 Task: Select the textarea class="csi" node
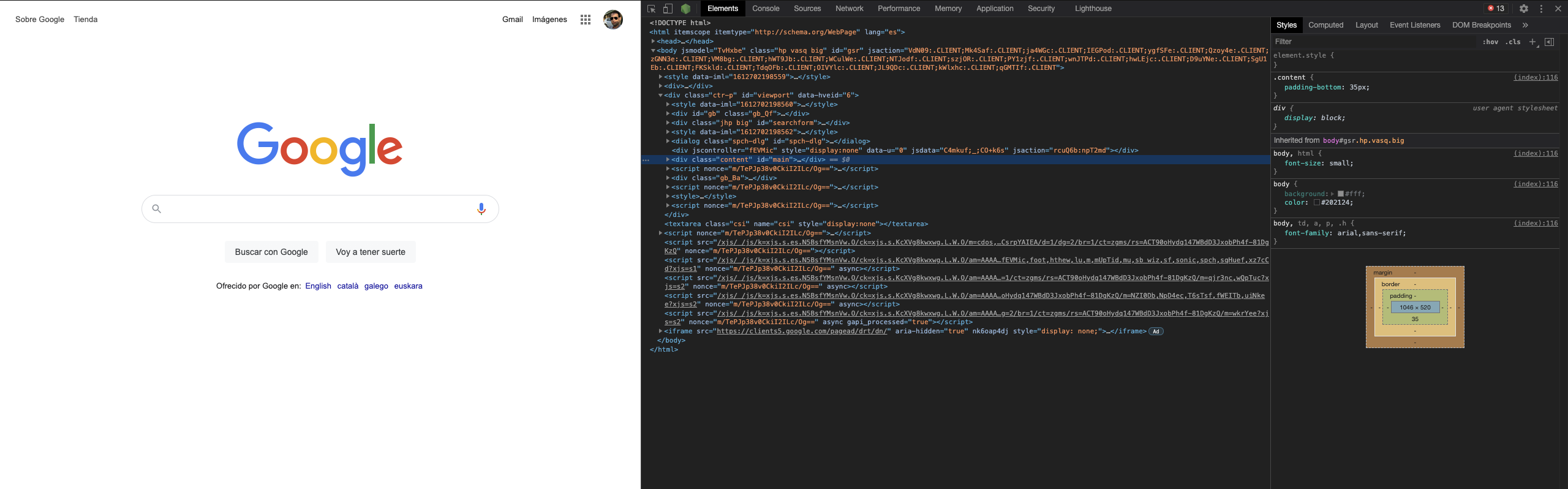coord(796,224)
